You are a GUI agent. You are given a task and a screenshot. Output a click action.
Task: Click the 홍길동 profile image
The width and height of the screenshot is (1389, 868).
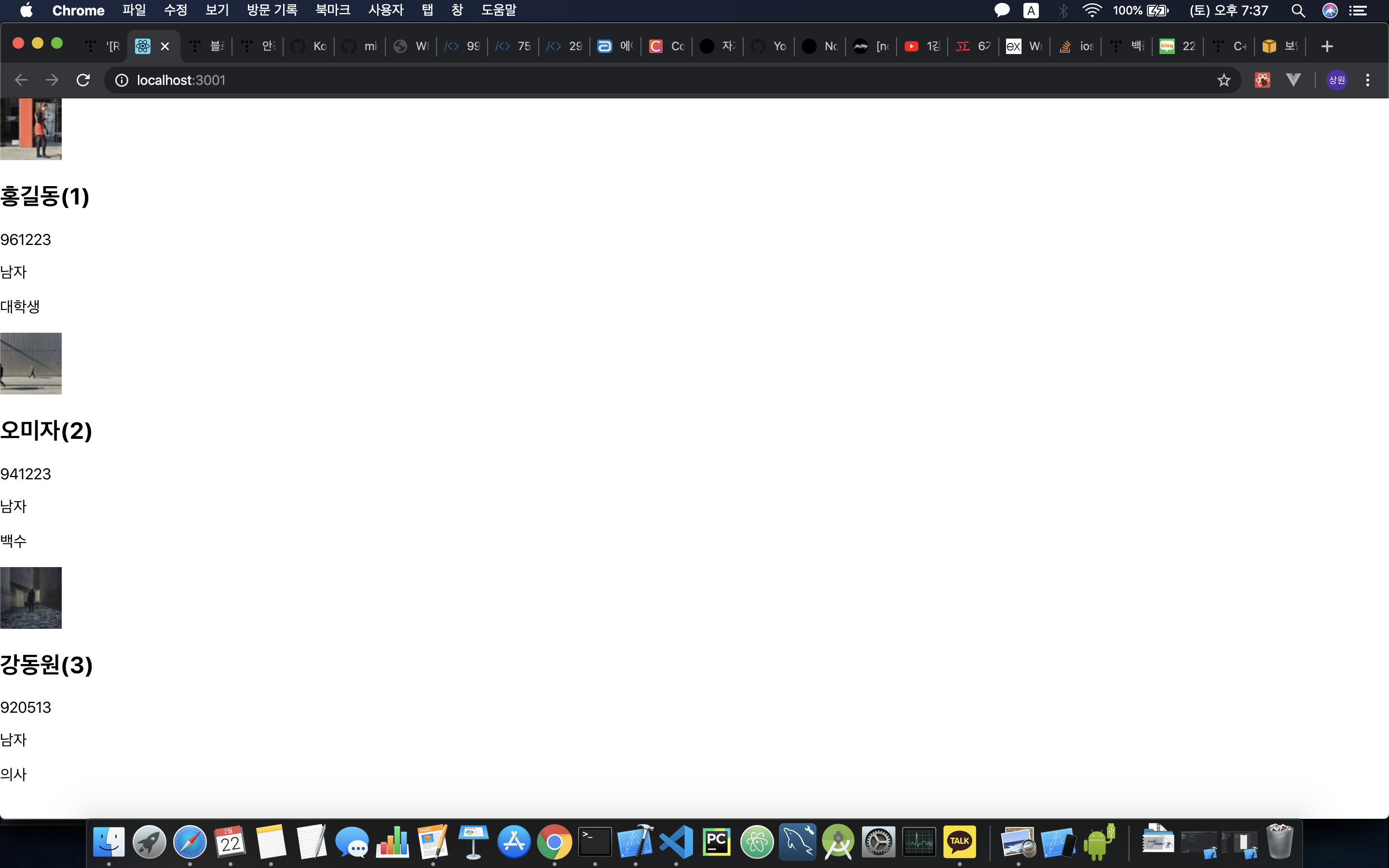pyautogui.click(x=31, y=129)
